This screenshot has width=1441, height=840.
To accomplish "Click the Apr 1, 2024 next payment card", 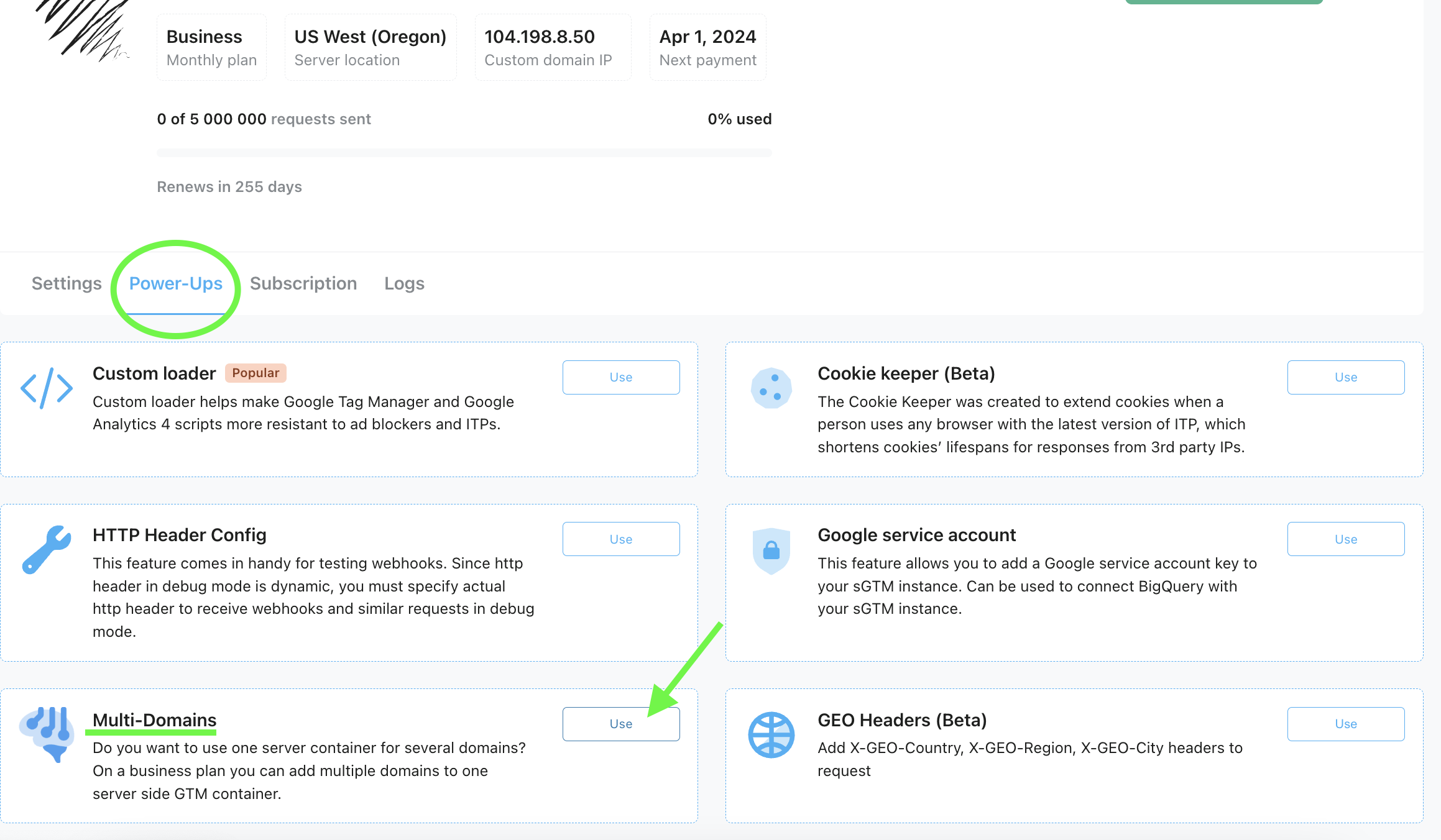I will (x=708, y=47).
